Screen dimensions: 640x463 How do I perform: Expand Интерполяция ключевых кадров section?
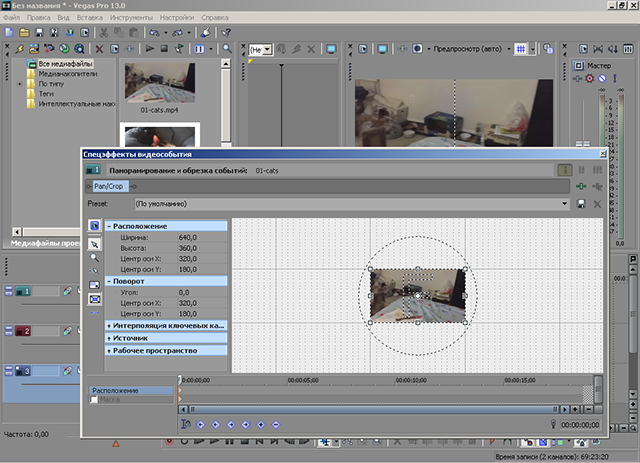point(109,326)
